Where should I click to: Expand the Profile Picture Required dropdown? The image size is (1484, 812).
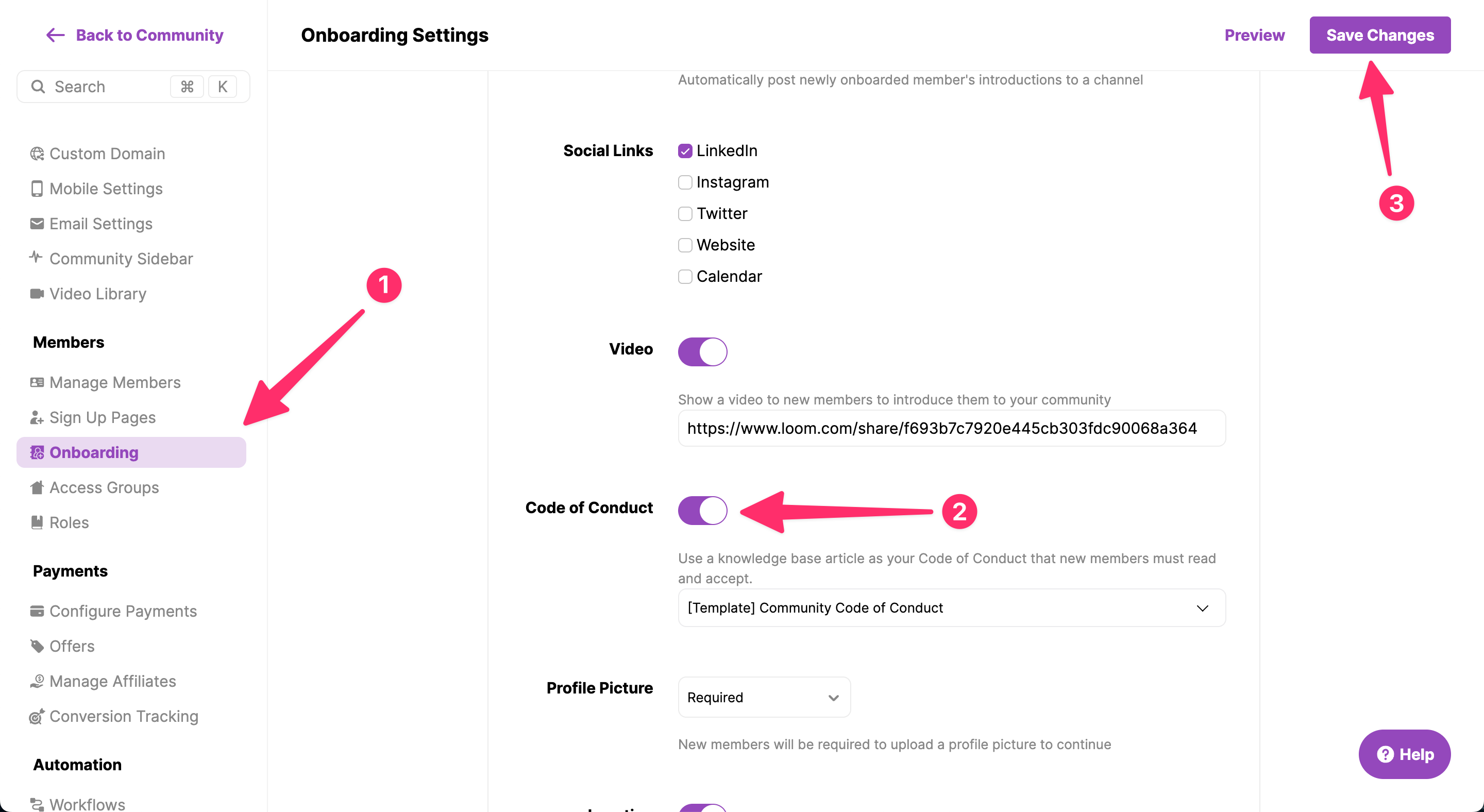pos(763,698)
